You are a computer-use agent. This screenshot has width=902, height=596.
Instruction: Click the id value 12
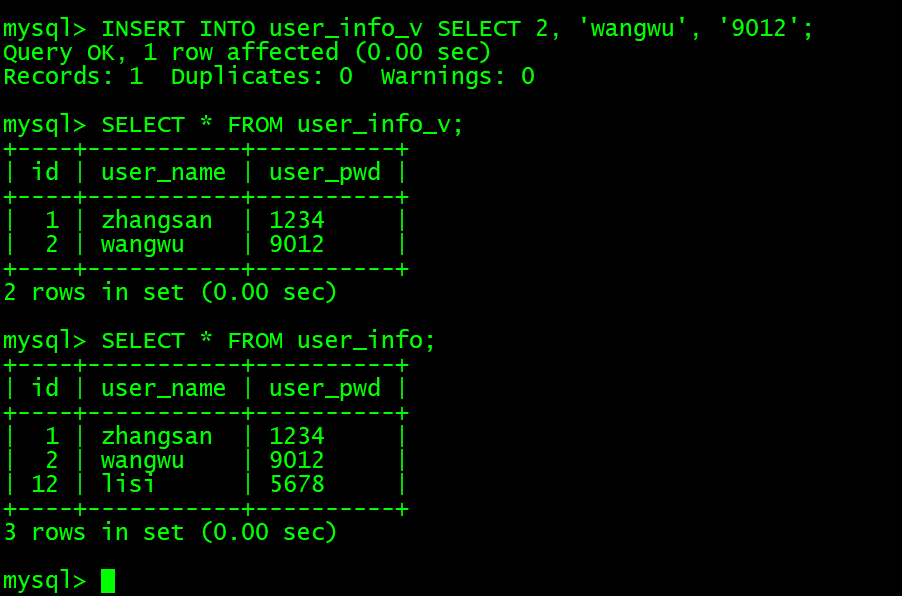[45, 484]
